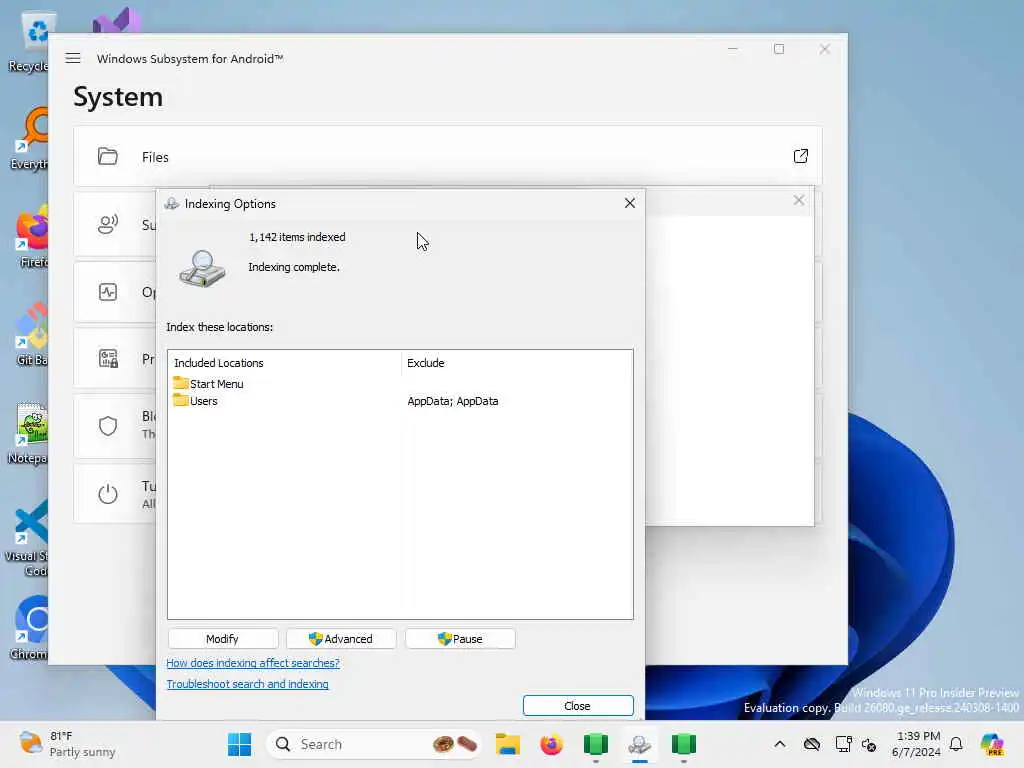Image resolution: width=1024 pixels, height=768 pixels.
Task: Click the Subsystem resources person icon
Action: pyautogui.click(x=108, y=225)
